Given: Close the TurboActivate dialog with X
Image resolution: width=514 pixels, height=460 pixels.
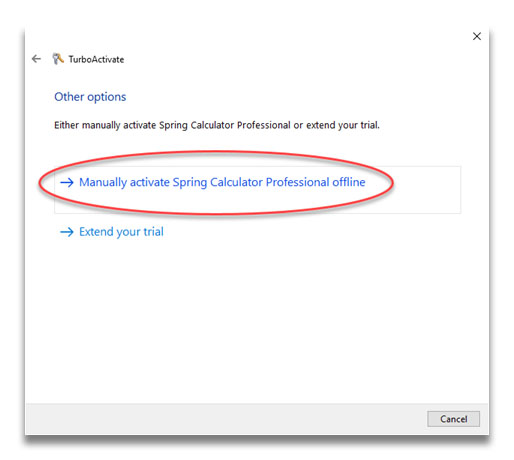Looking at the screenshot, I should pyautogui.click(x=477, y=36).
